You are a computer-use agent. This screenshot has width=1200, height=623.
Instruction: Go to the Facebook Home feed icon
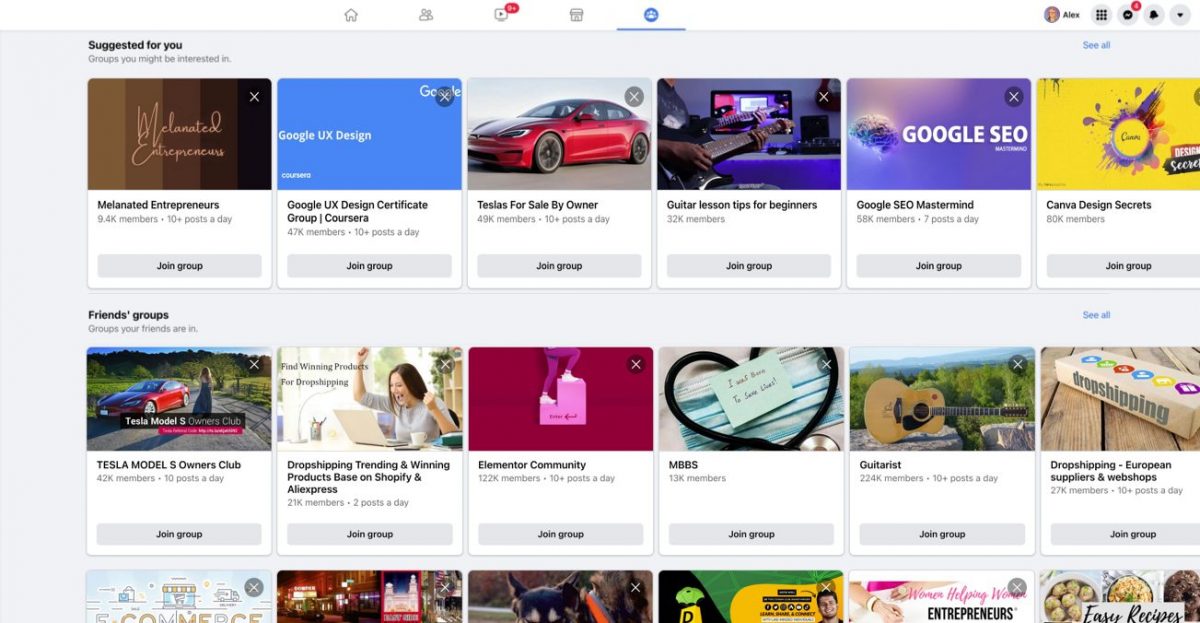(x=351, y=15)
